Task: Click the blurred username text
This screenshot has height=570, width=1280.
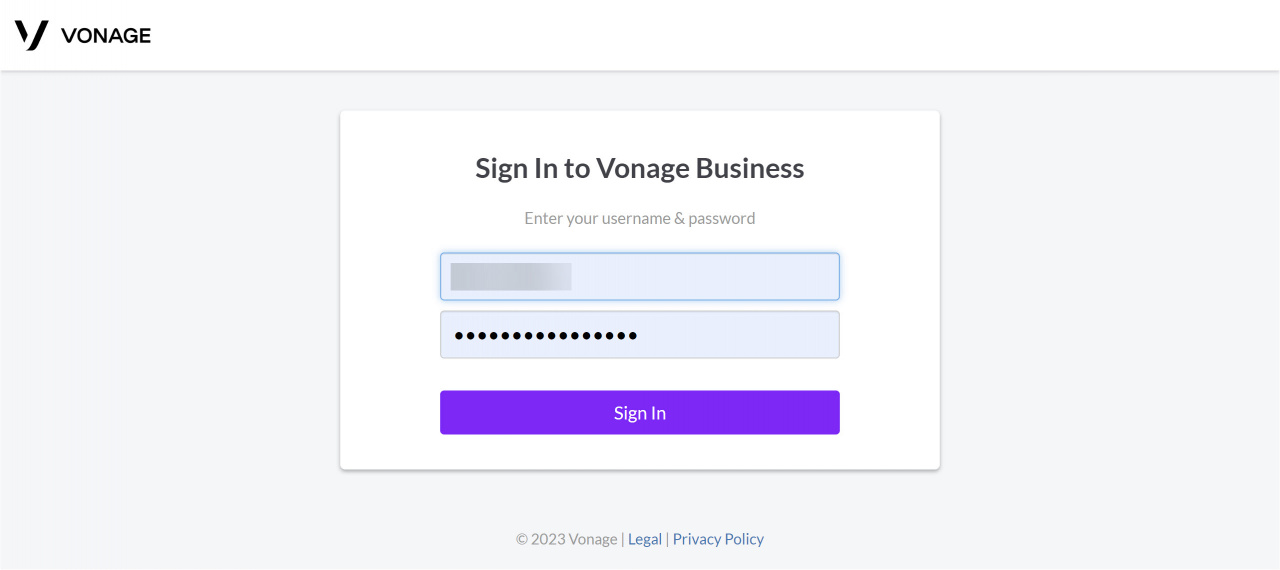Action: click(511, 277)
